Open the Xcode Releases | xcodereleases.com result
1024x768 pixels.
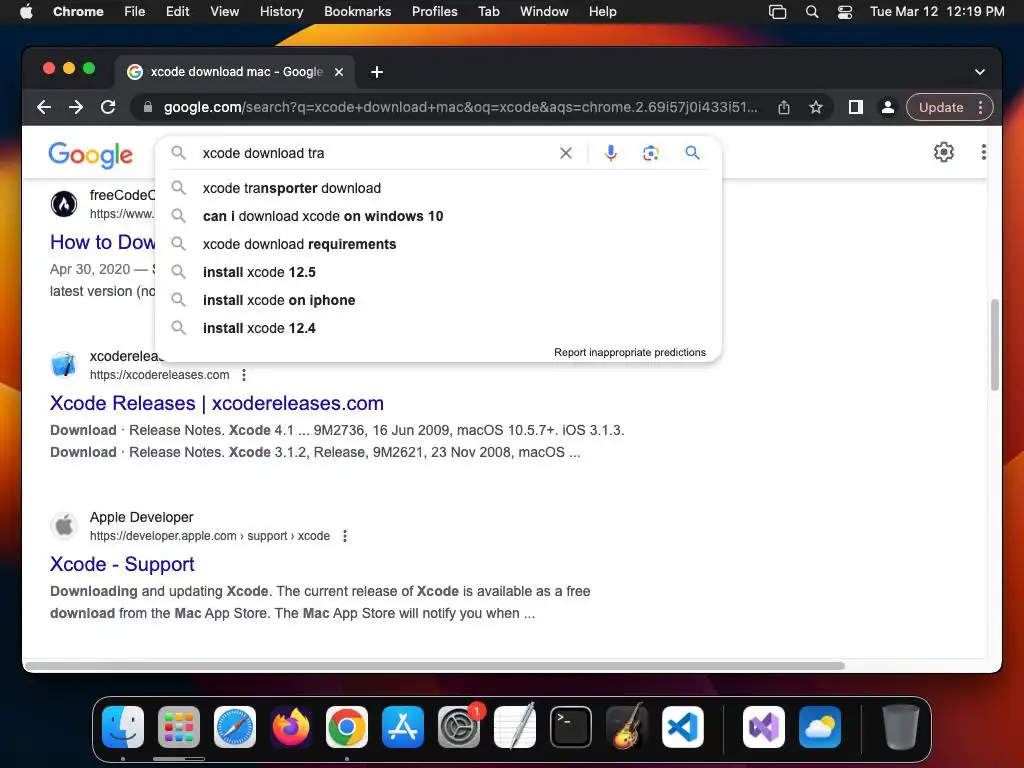[217, 403]
